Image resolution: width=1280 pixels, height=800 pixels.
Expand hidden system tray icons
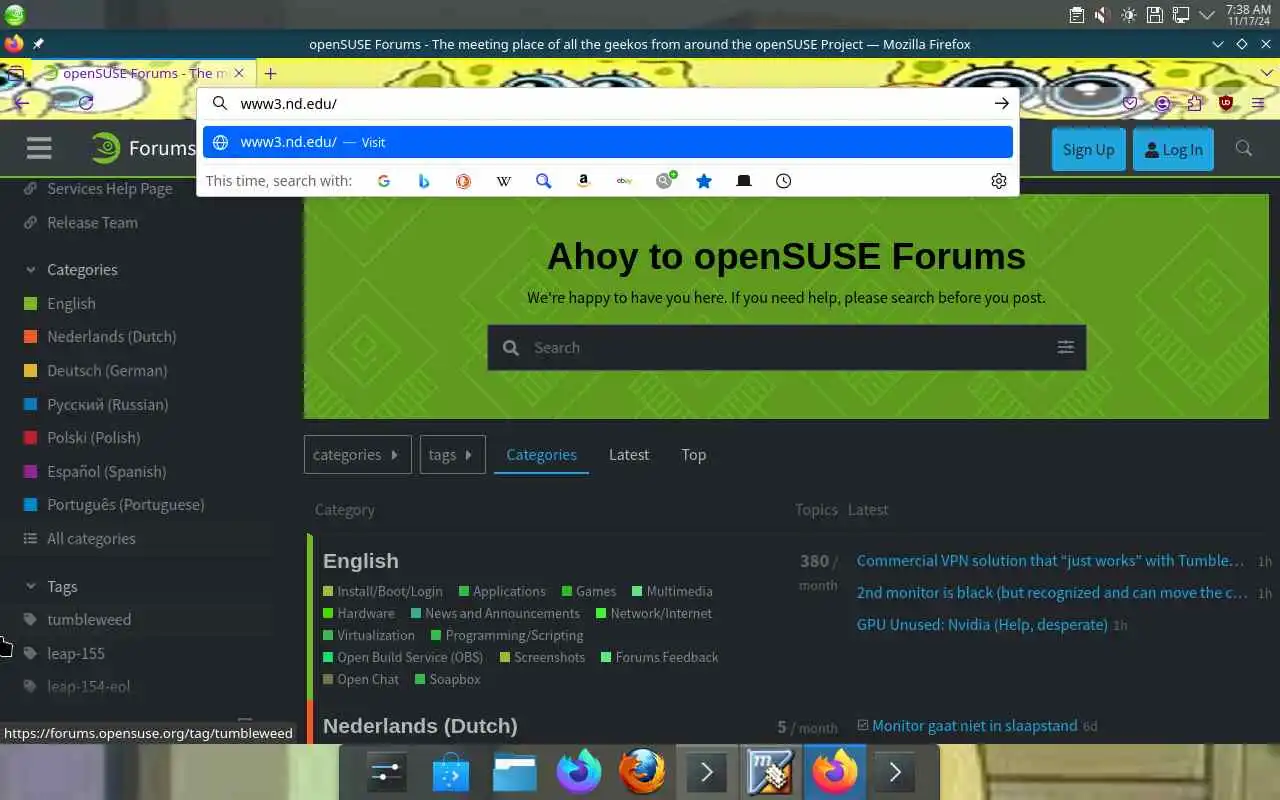tap(1207, 15)
